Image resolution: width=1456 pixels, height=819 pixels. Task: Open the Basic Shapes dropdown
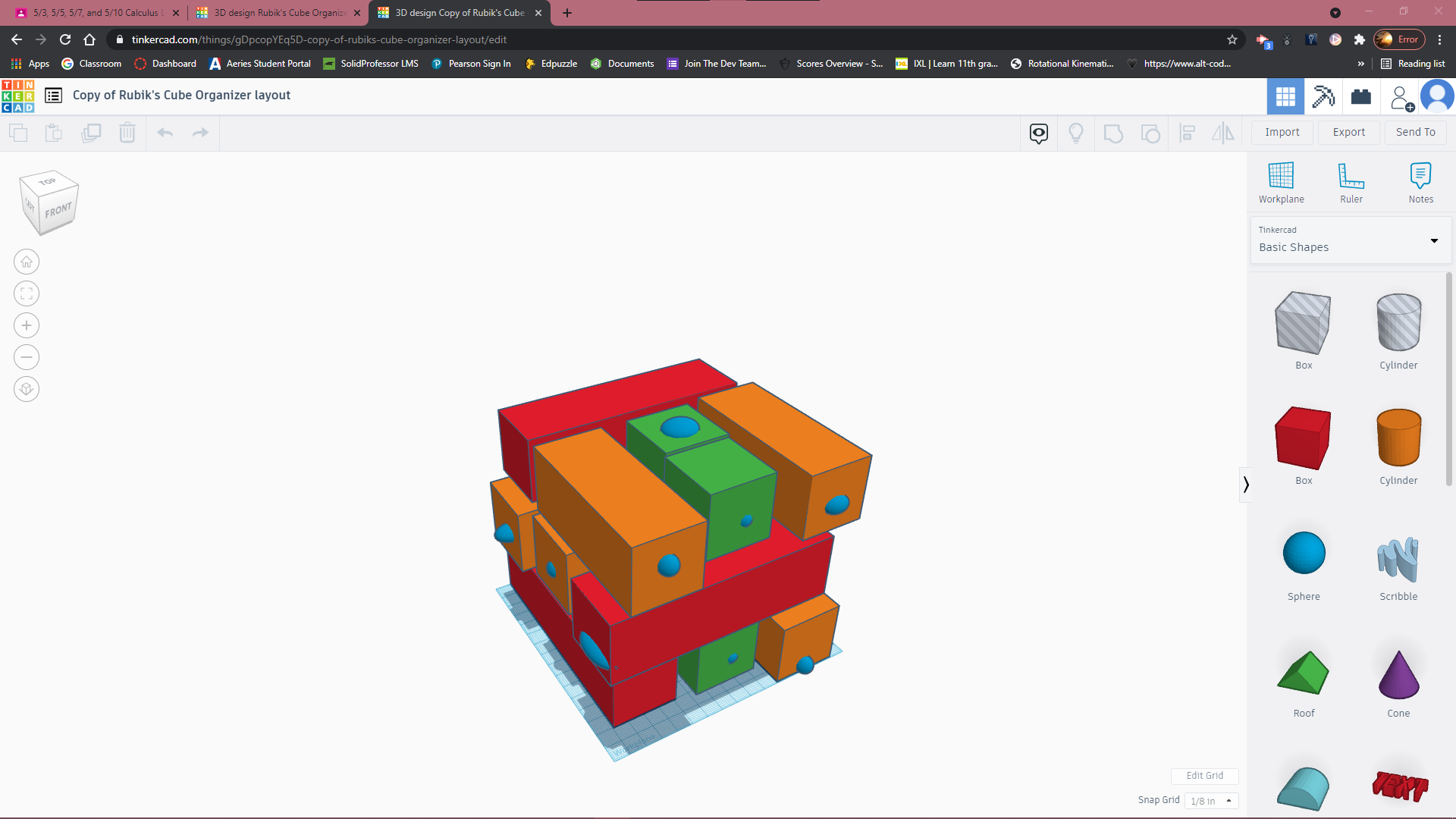(x=1350, y=240)
